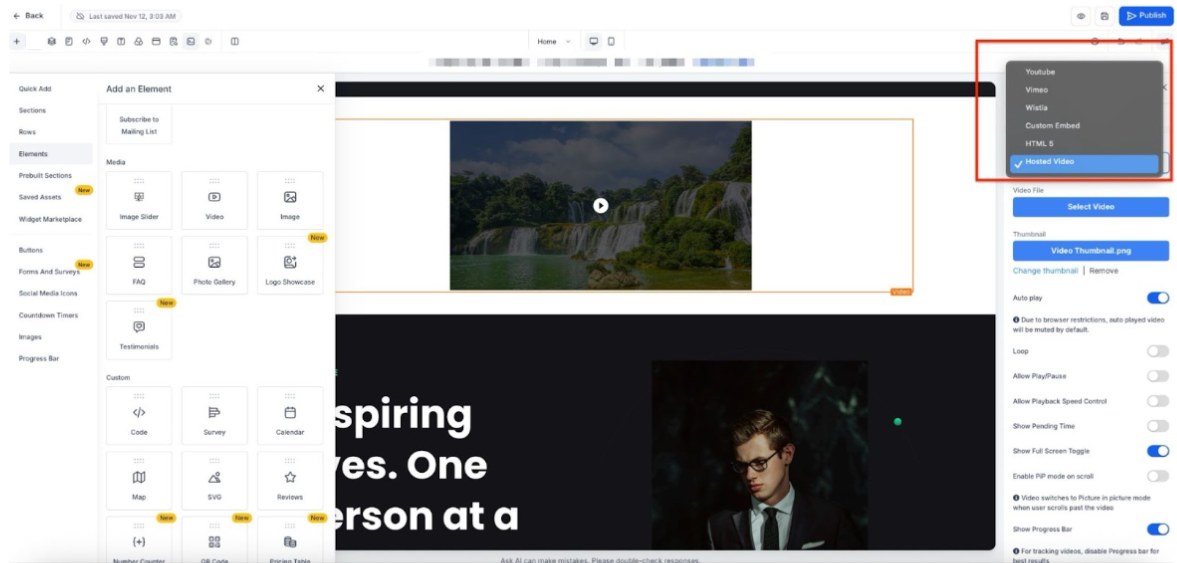The height and width of the screenshot is (563, 1177).
Task: Switch to mobile view icon
Action: point(611,42)
